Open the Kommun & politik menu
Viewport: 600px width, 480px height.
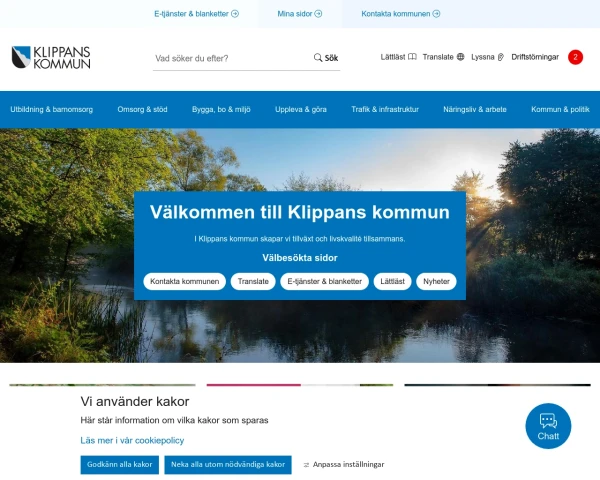click(x=560, y=109)
